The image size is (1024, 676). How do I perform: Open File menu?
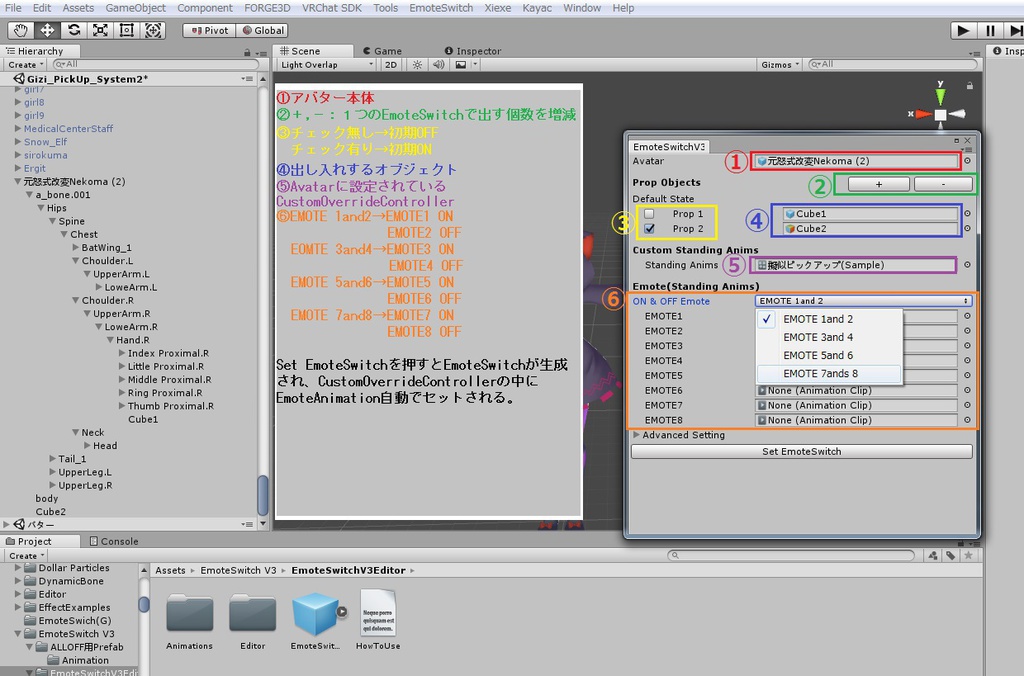(13, 8)
